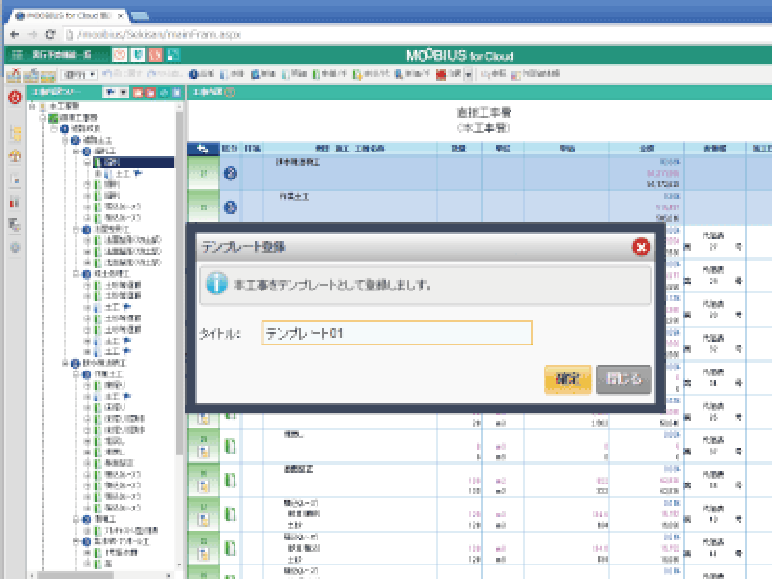Click the teal tile icon with white square in the header

(x=173, y=55)
